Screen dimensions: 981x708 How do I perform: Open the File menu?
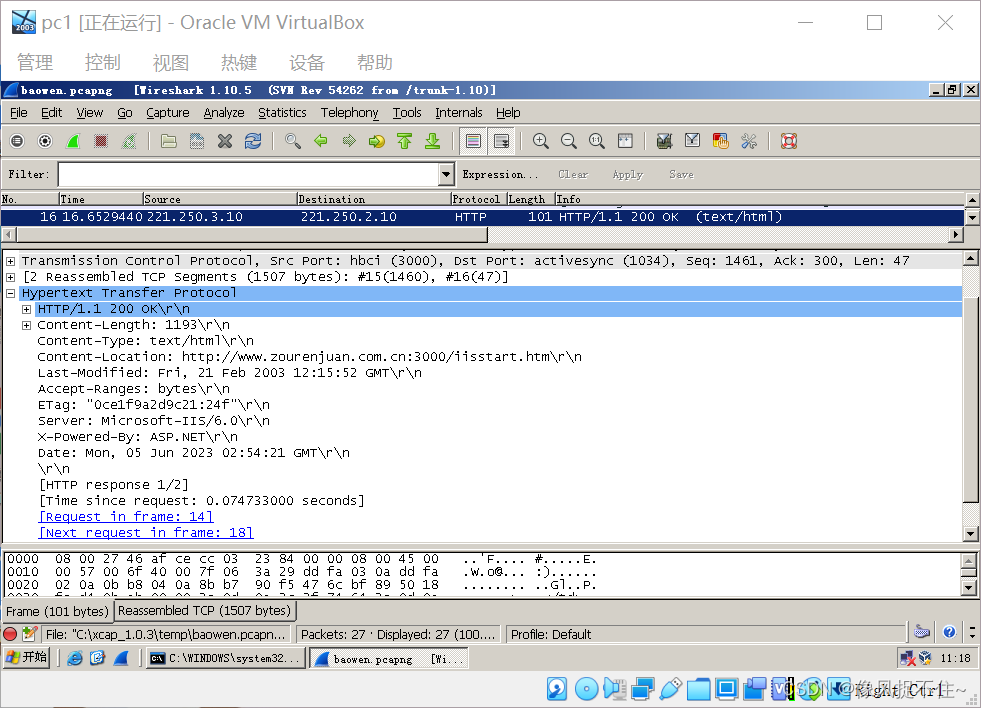(19, 113)
